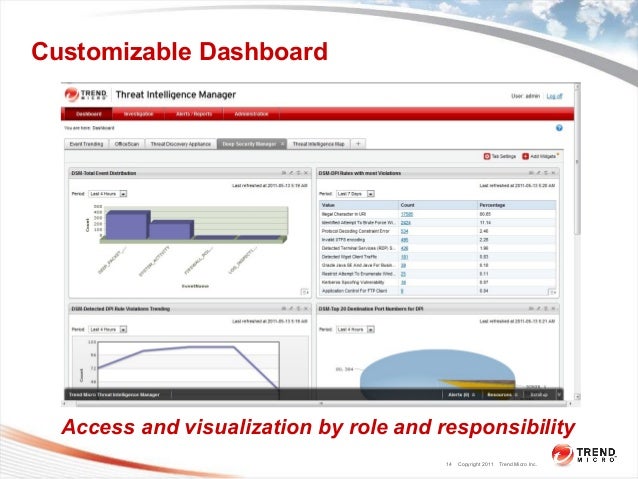Open the Administration menu
The image size is (638, 479).
pos(251,114)
